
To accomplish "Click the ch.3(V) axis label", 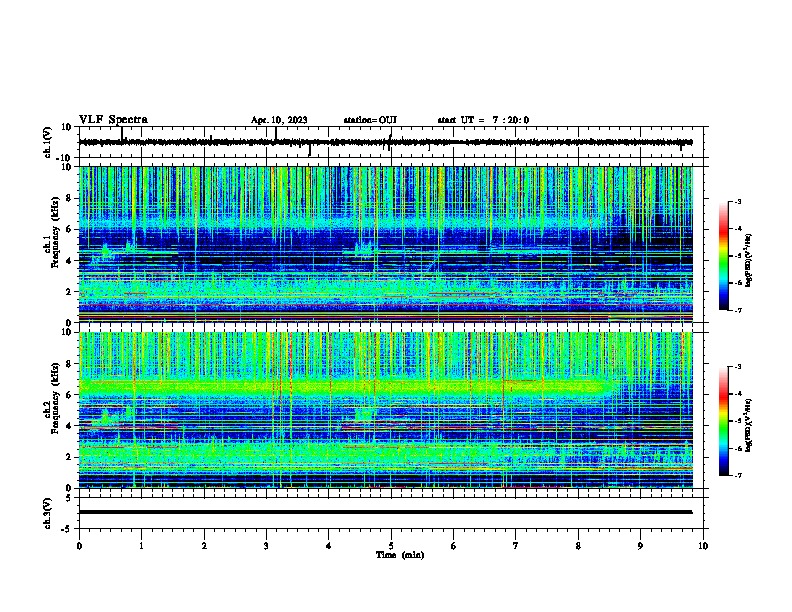I will coord(47,513).
